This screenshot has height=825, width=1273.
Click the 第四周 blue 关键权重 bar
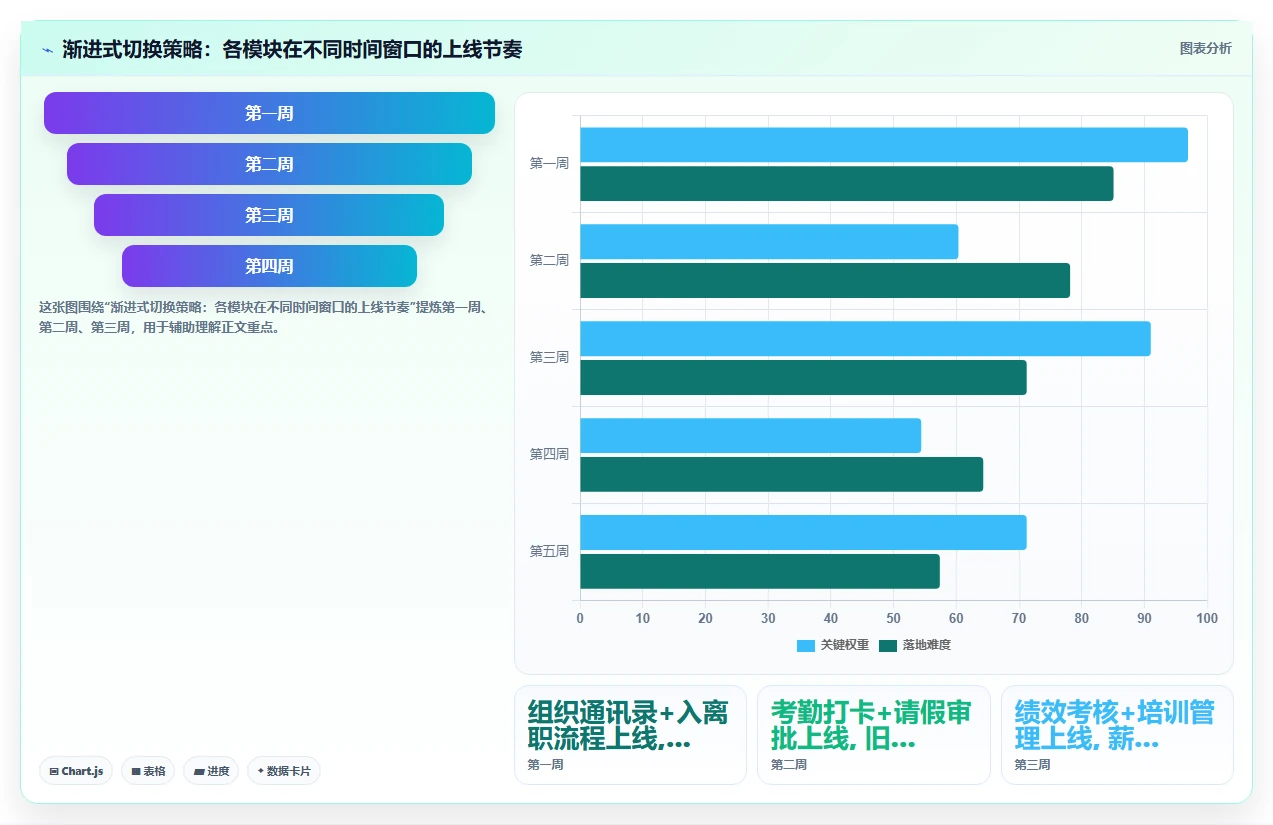(750, 436)
